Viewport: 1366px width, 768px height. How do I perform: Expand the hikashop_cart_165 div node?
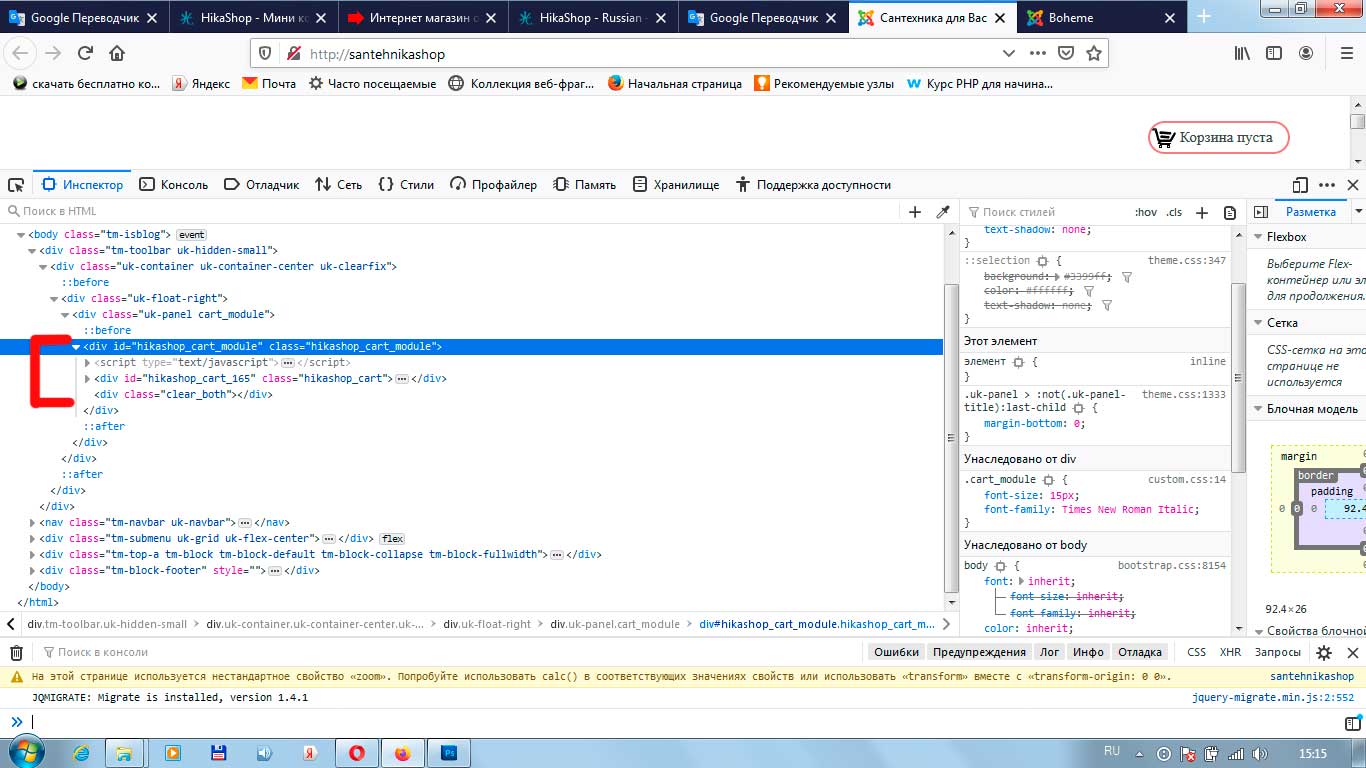click(88, 379)
